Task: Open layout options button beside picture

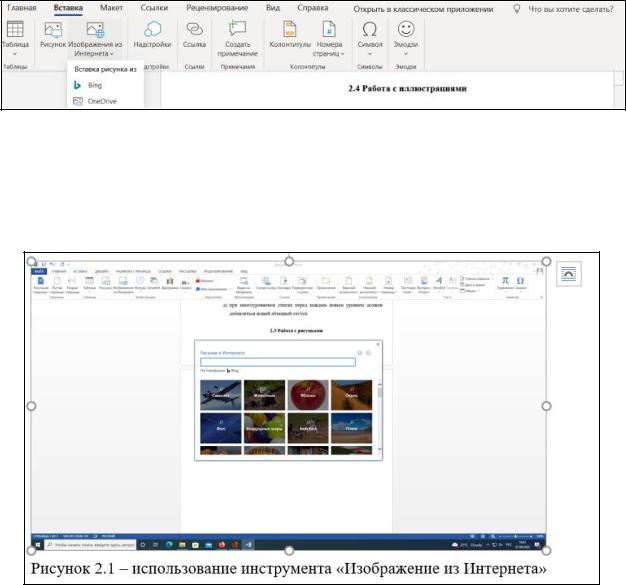Action: click(x=569, y=274)
